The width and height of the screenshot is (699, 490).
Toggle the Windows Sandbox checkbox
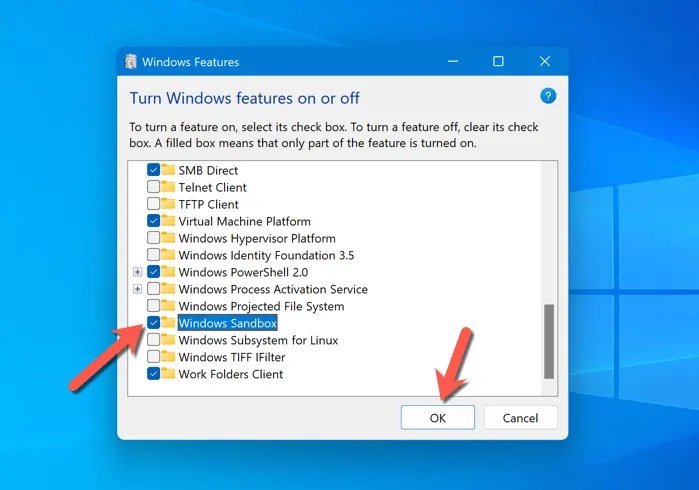(x=153, y=322)
